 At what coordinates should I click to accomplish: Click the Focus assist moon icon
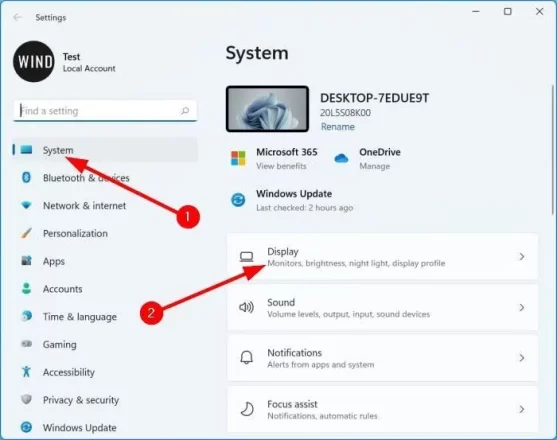pyautogui.click(x=247, y=409)
